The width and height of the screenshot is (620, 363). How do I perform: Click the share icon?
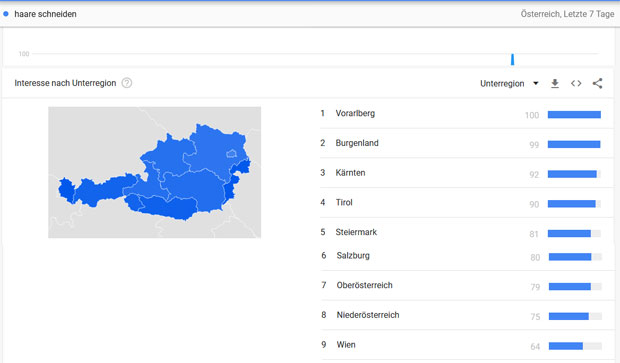(x=597, y=83)
